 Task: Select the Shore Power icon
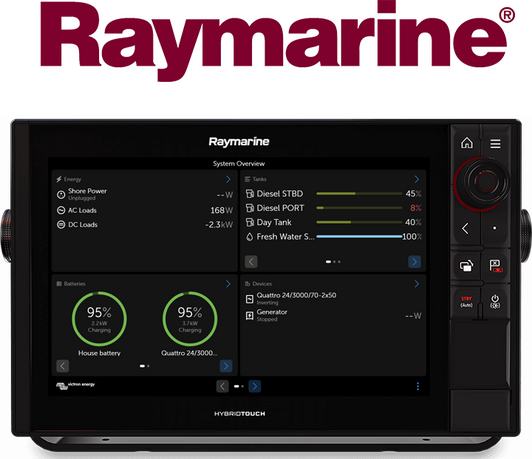pyautogui.click(x=61, y=194)
